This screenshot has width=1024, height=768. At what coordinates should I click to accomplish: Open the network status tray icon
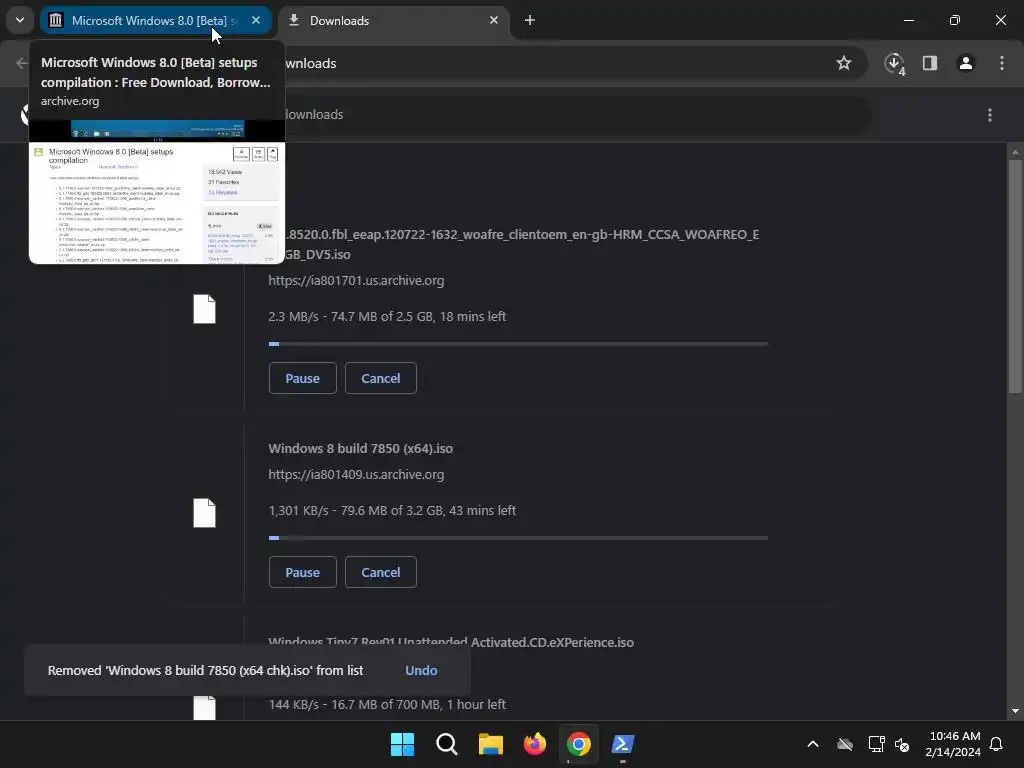876,744
